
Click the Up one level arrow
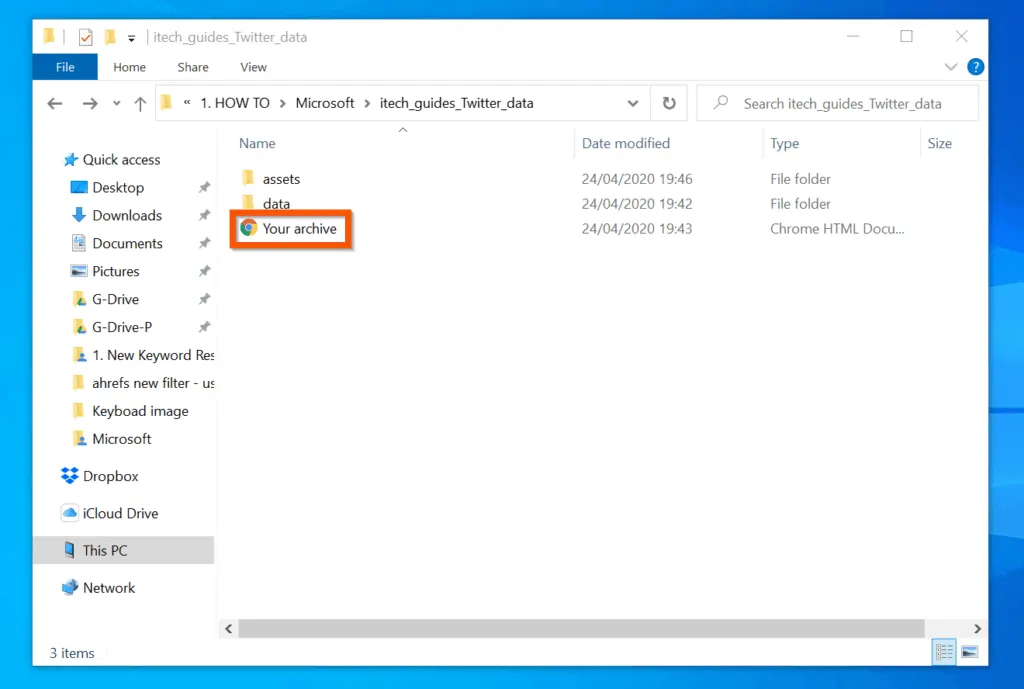click(x=140, y=103)
